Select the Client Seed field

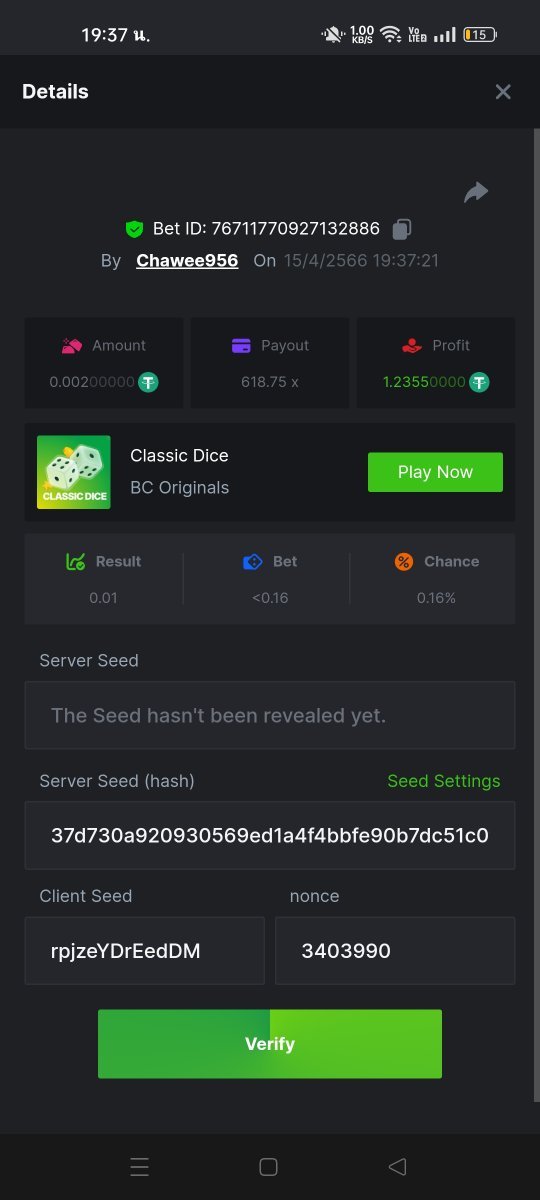[x=145, y=951]
